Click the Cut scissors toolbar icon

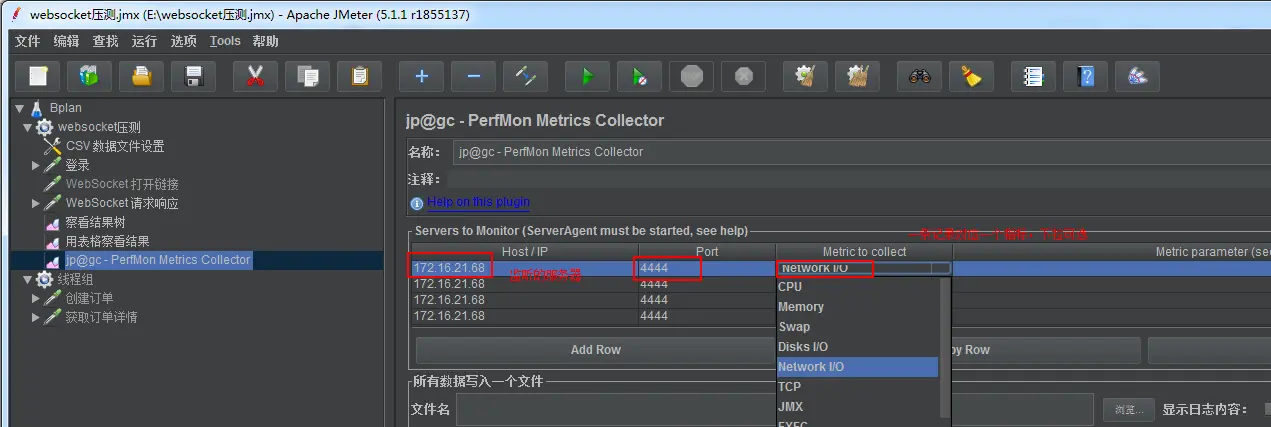(x=255, y=76)
